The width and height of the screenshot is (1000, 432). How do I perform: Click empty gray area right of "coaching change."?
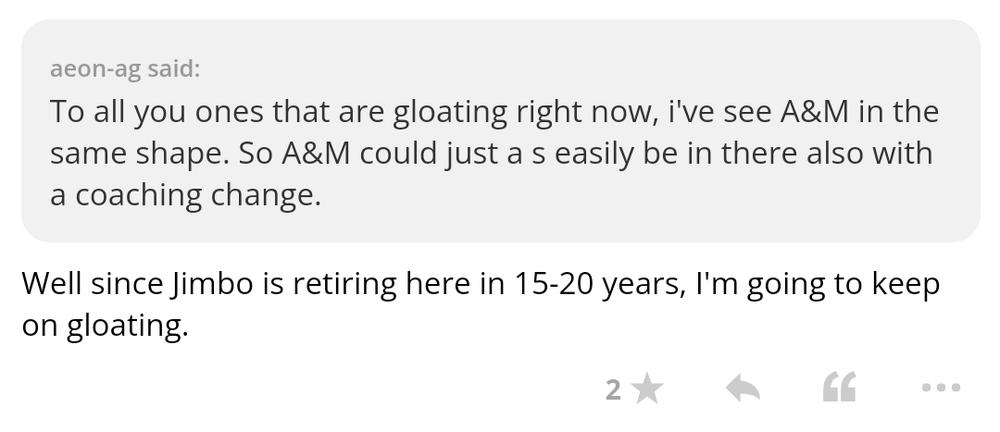coord(650,196)
